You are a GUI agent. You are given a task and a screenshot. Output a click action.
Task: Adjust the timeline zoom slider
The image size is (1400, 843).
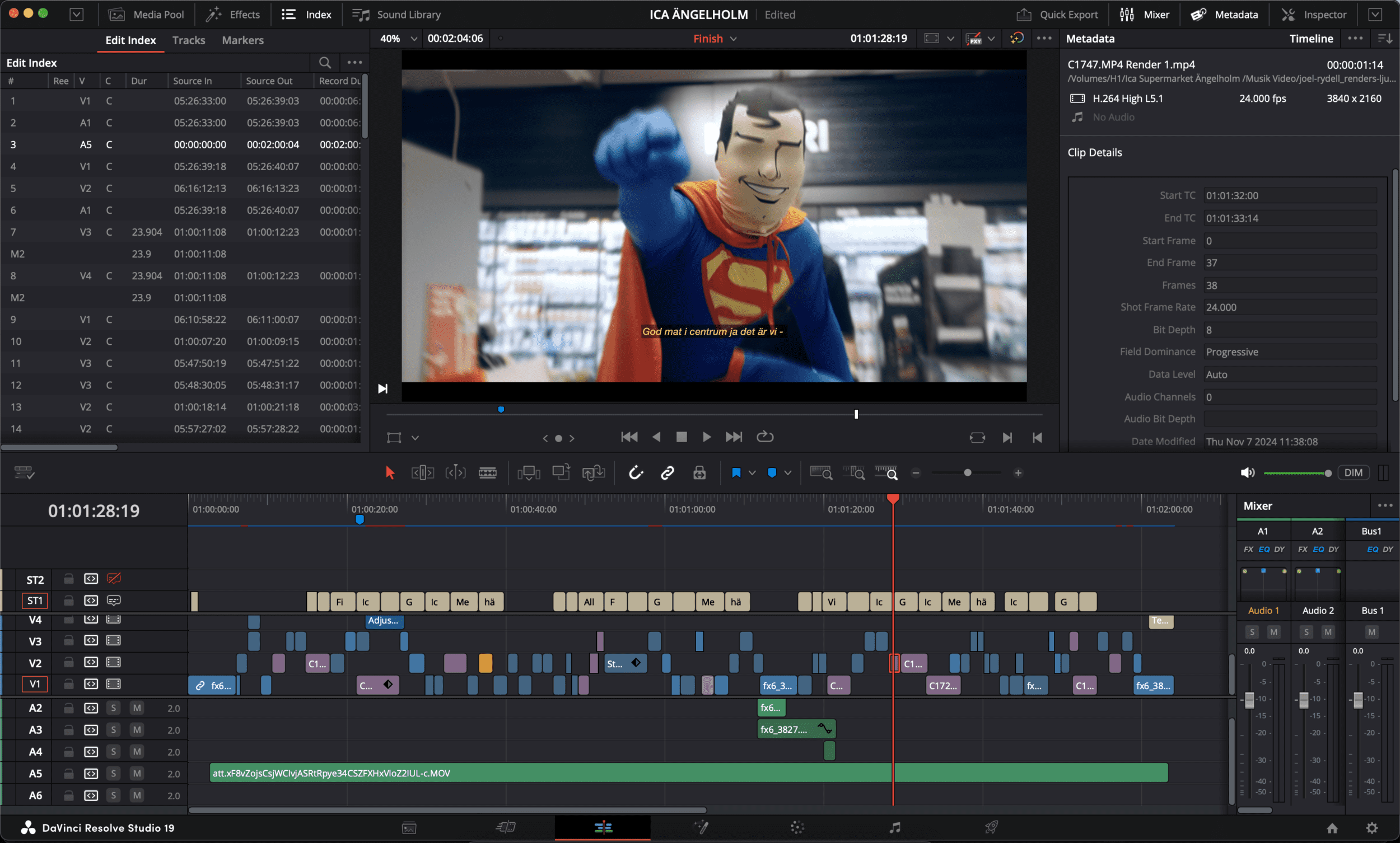pos(967,472)
